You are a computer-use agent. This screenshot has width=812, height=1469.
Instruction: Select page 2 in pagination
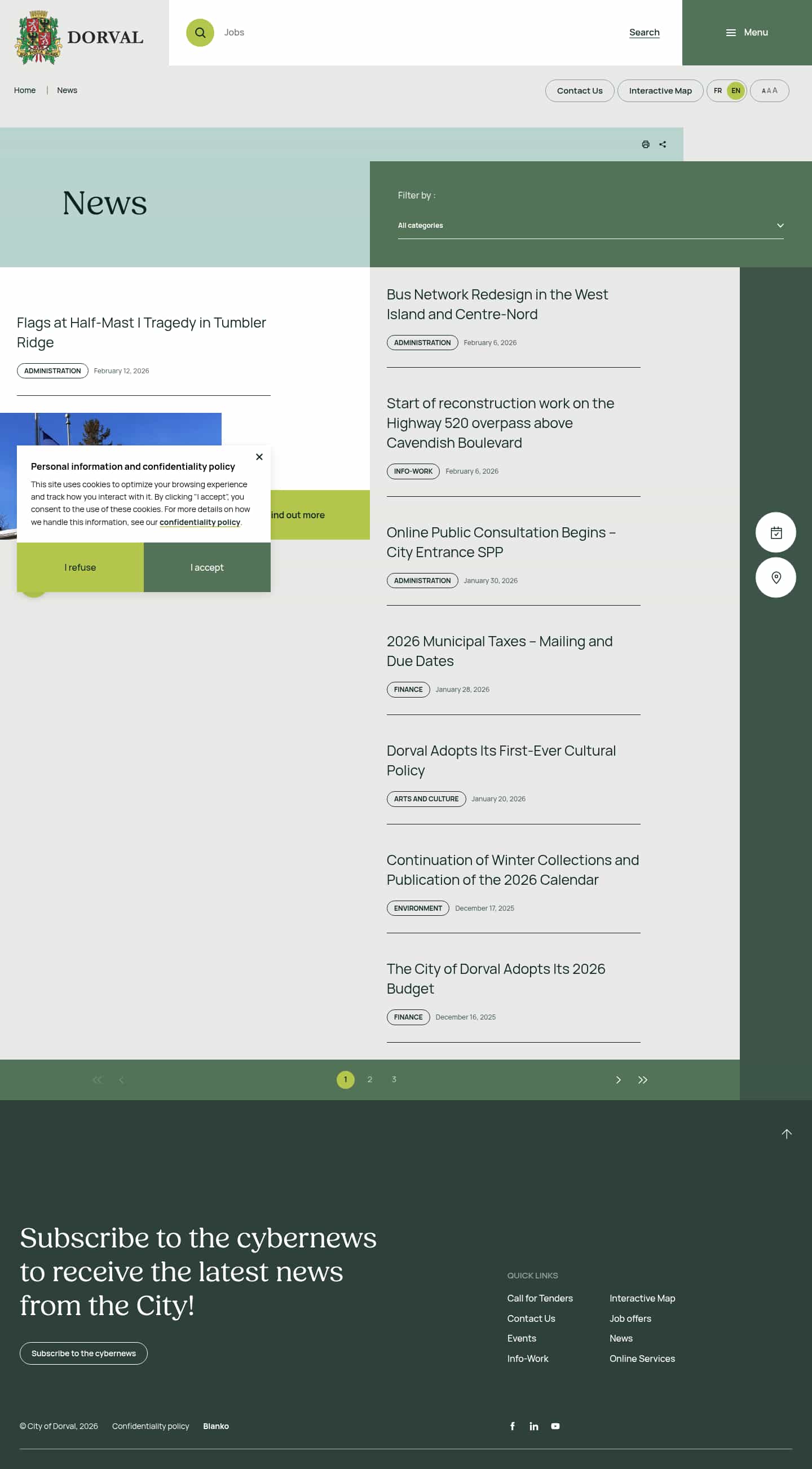click(369, 1079)
